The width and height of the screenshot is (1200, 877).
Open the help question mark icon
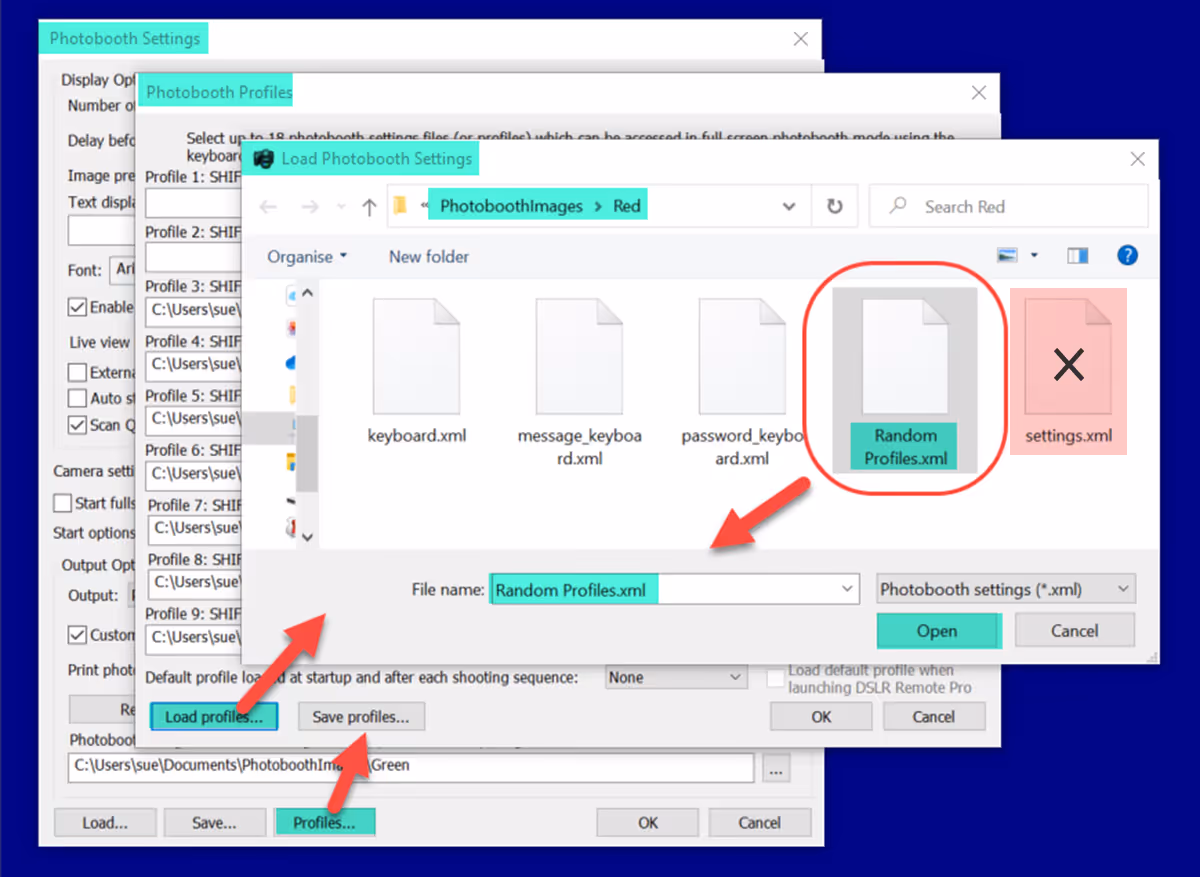[x=1127, y=256]
